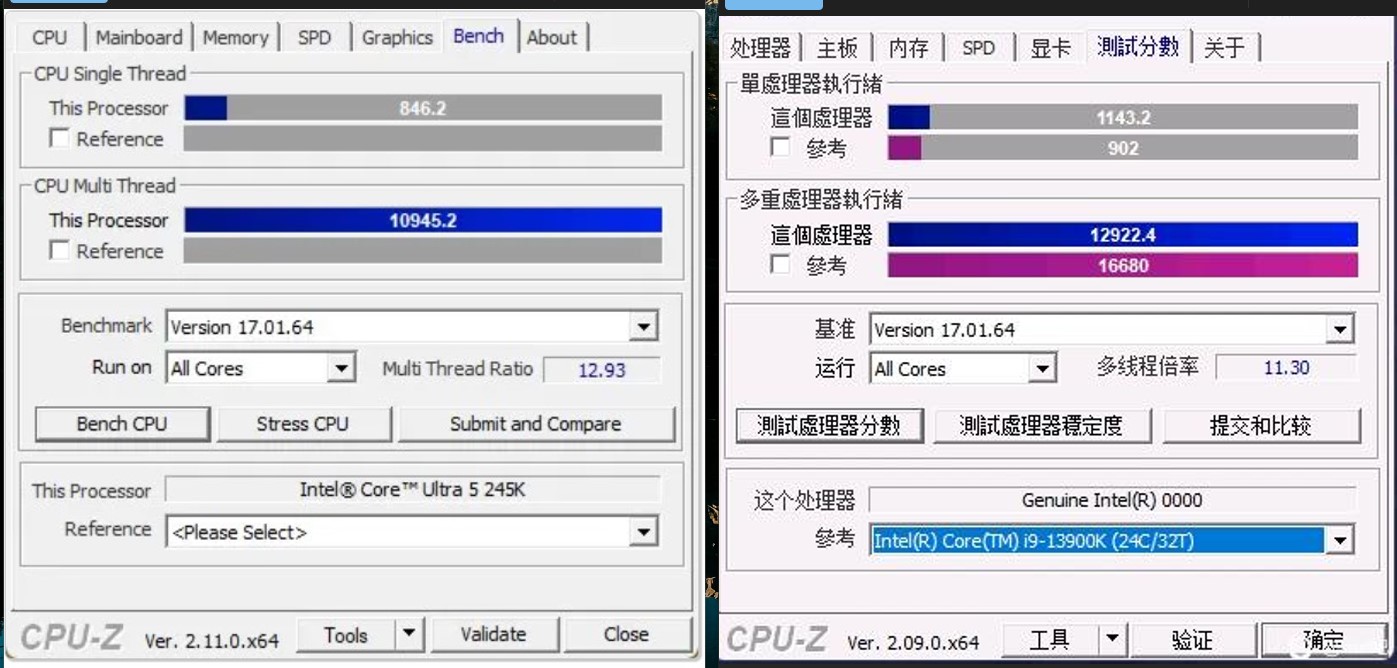Click the 單處理器執行緒 group label
Image resolution: width=1397 pixels, height=668 pixels.
point(810,84)
